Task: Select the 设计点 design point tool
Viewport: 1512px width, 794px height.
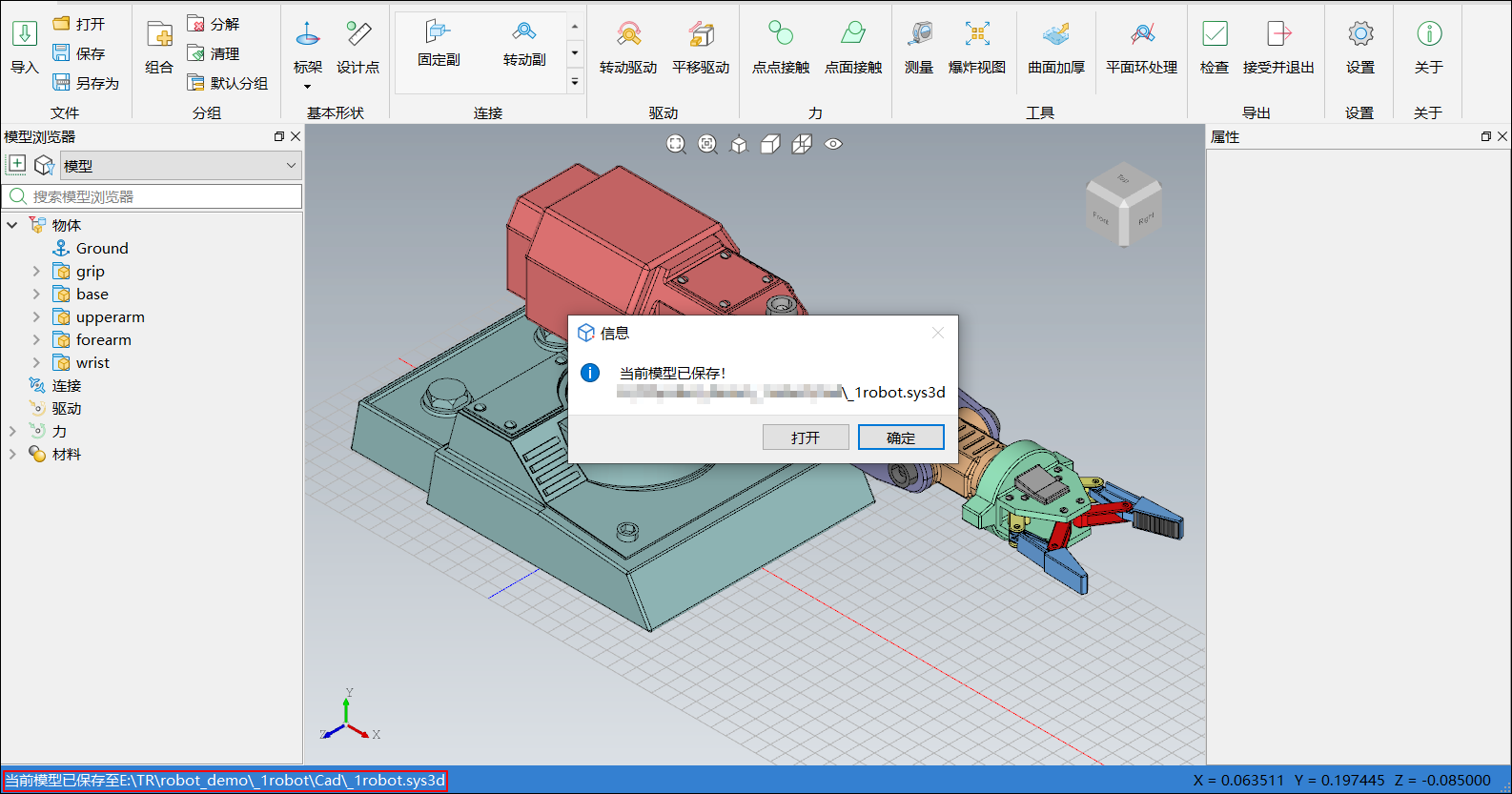Action: point(358,46)
